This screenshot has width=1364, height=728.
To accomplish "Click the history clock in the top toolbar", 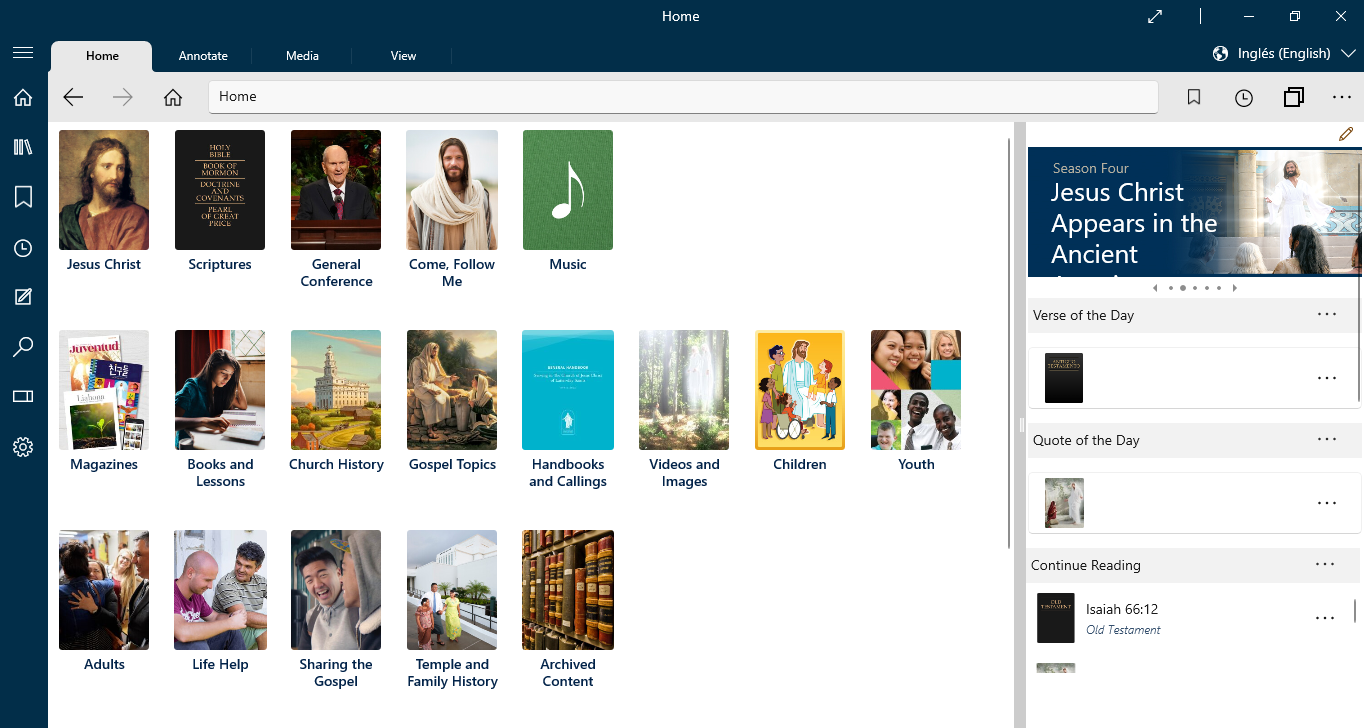I will coord(1243,97).
